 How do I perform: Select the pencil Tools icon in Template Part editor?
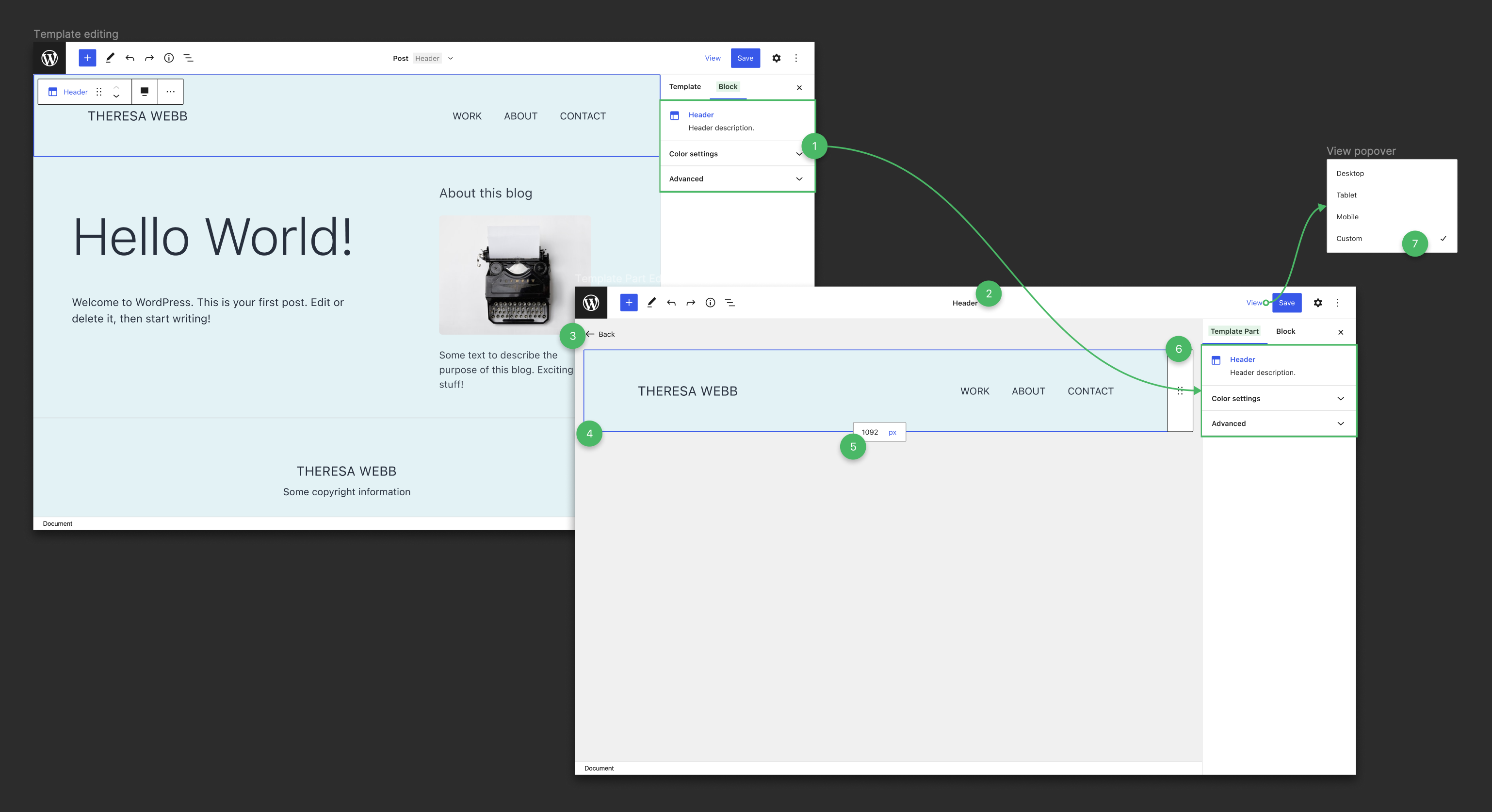click(x=651, y=302)
